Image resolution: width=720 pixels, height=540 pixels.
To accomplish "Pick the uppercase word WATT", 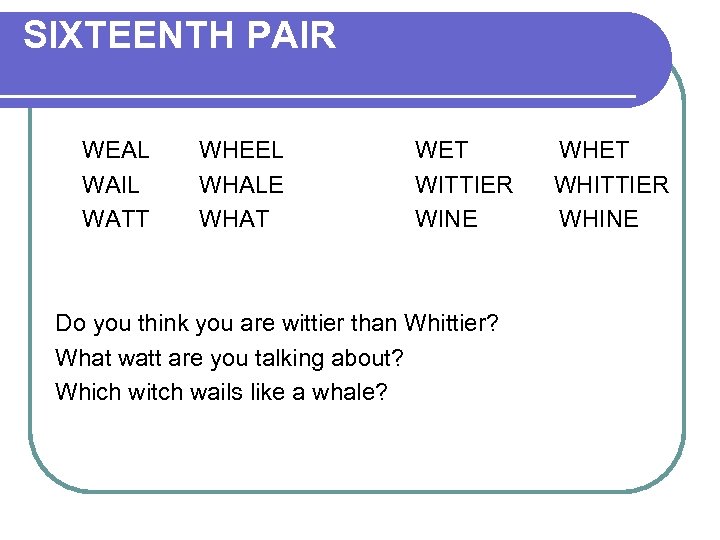I will (115, 219).
